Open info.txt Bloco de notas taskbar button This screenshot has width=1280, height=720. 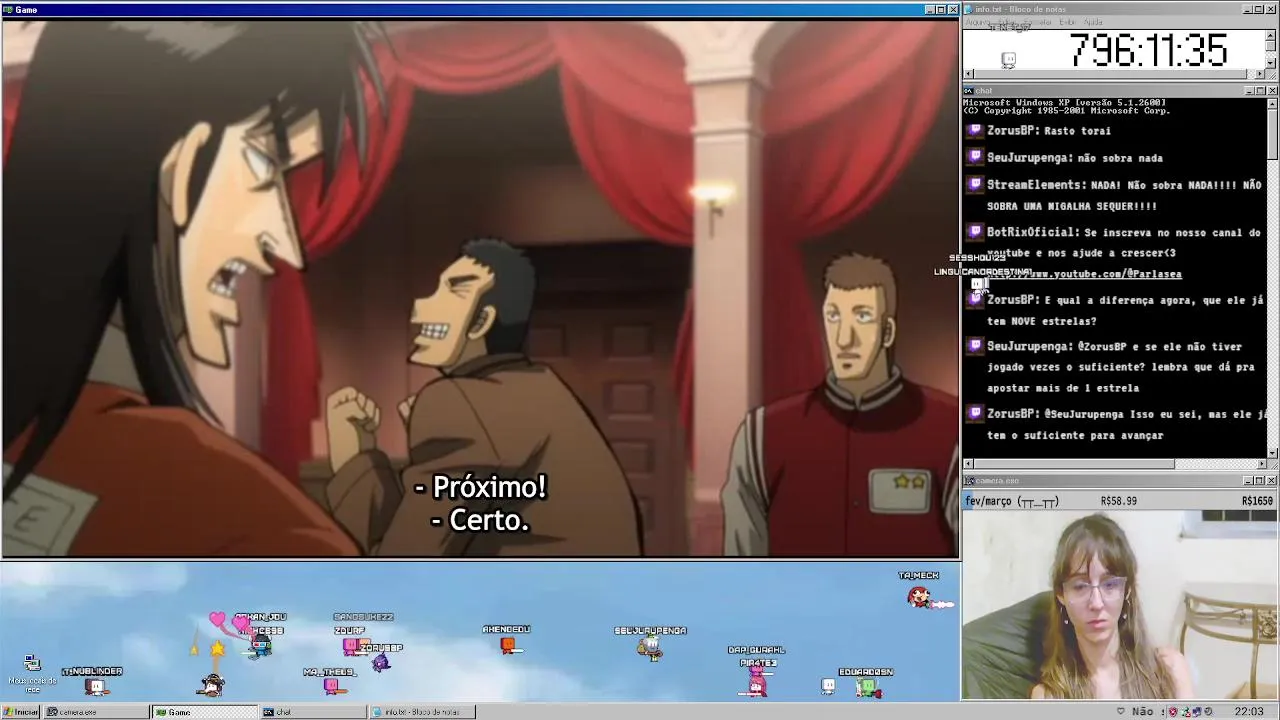point(421,712)
